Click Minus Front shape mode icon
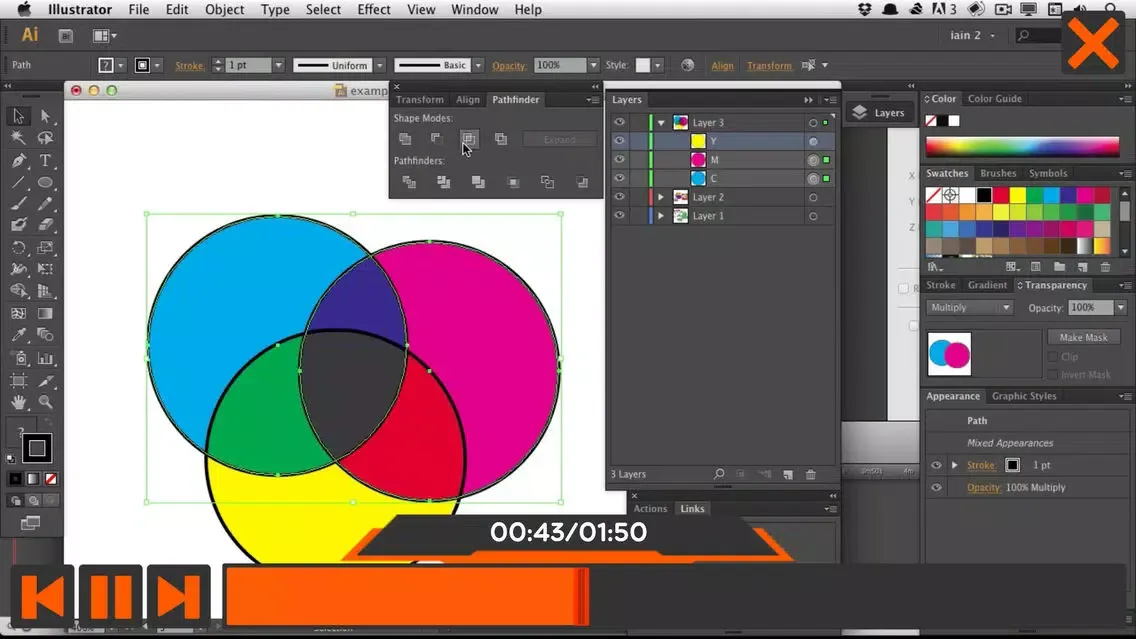The image size is (1136, 639). pyautogui.click(x=437, y=138)
